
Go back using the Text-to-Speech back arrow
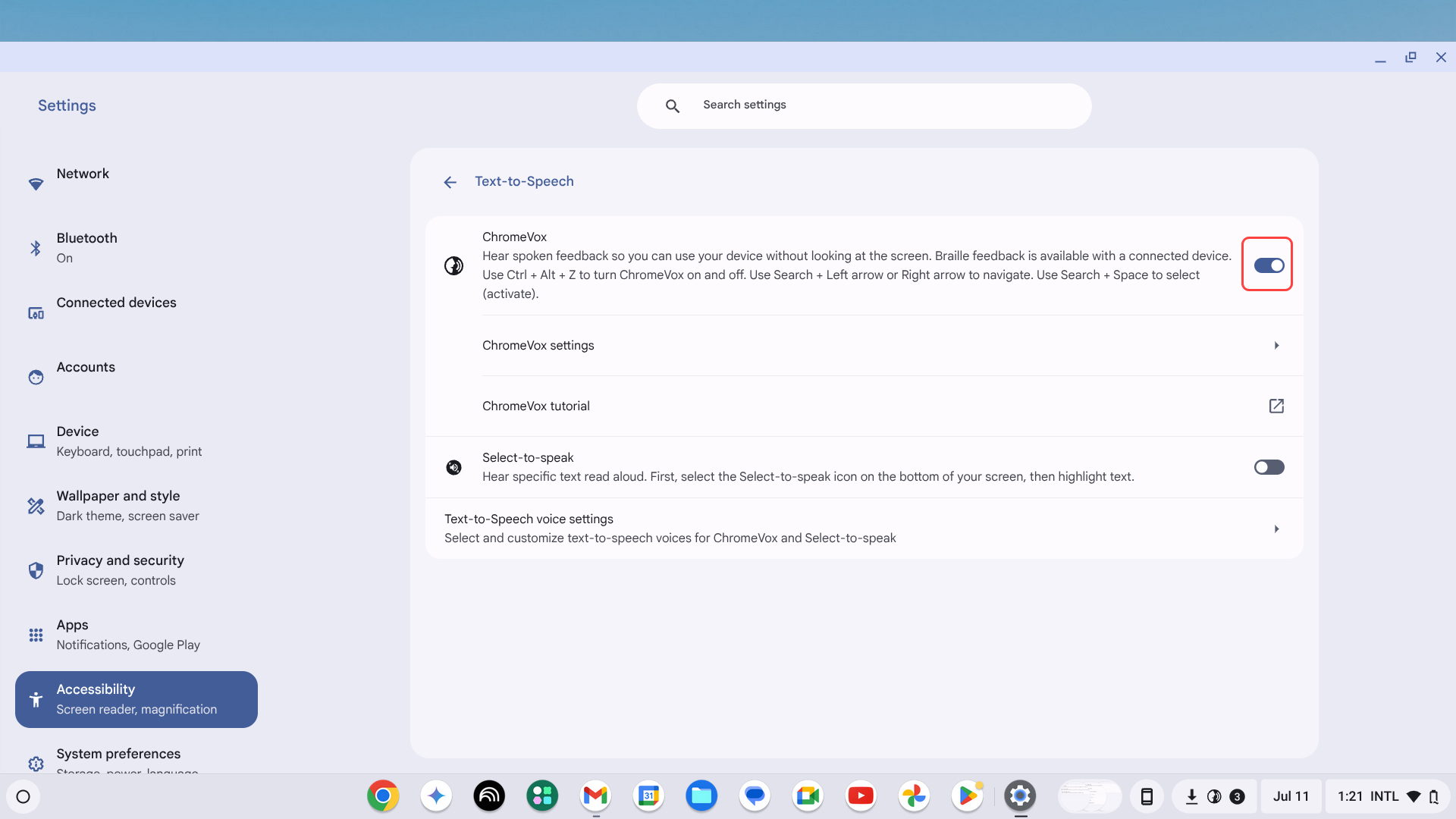(450, 182)
